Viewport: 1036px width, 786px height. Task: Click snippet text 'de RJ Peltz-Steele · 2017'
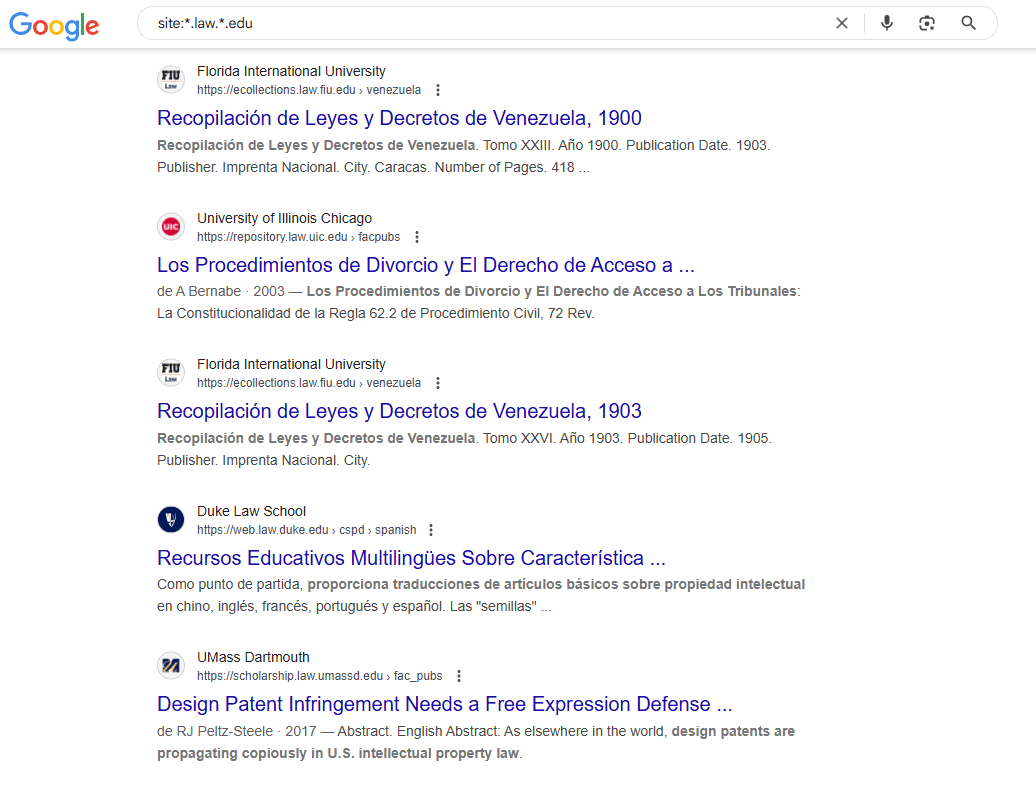click(237, 731)
